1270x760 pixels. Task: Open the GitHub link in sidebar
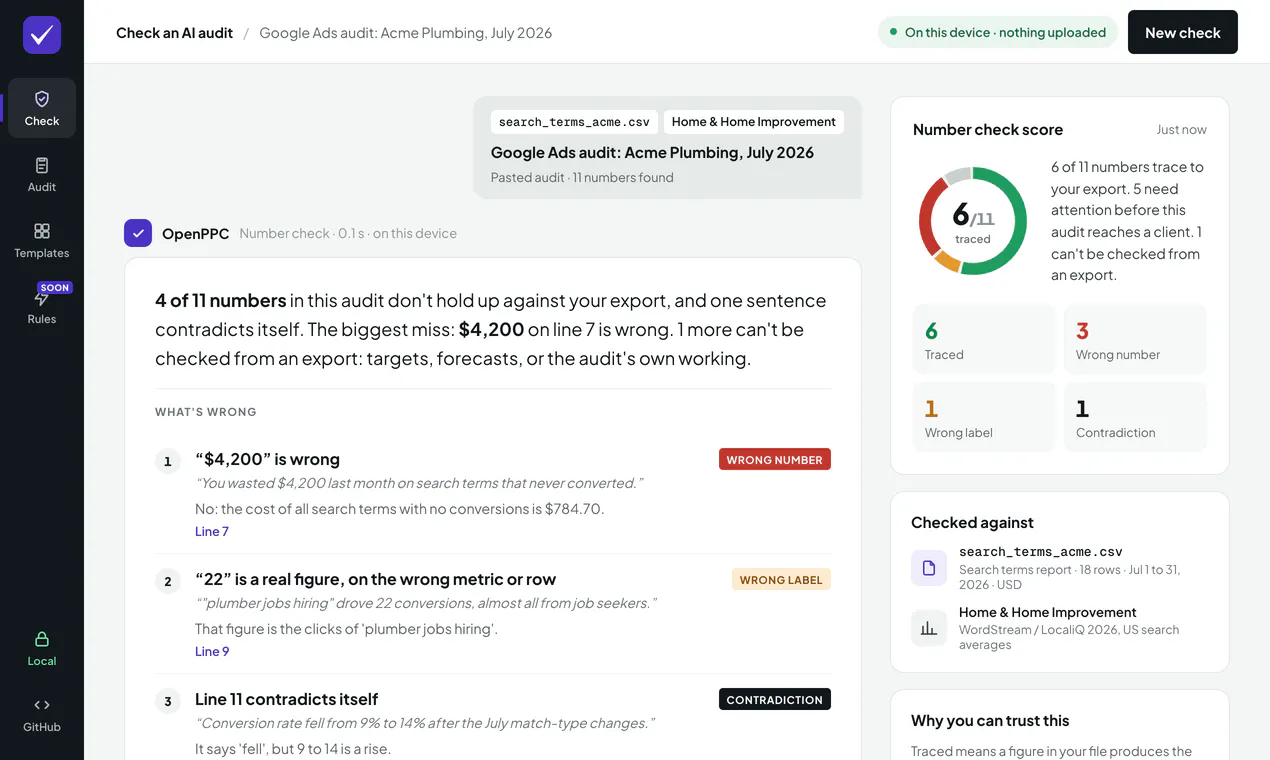42,714
